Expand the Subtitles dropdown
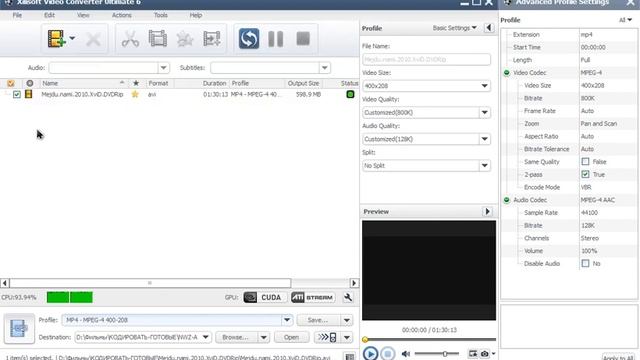The image size is (640, 360). point(324,68)
